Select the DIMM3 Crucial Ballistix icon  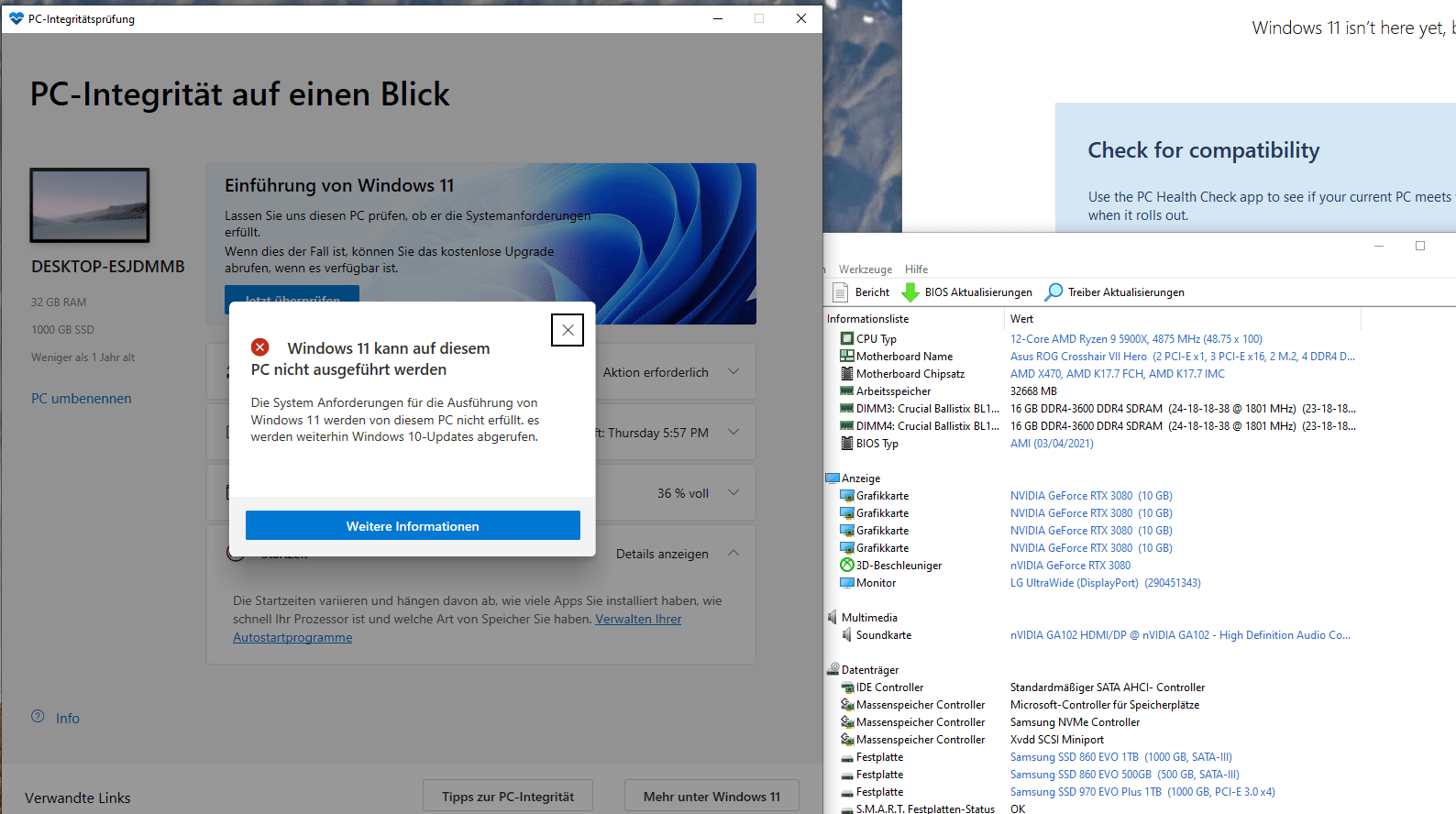coord(847,408)
